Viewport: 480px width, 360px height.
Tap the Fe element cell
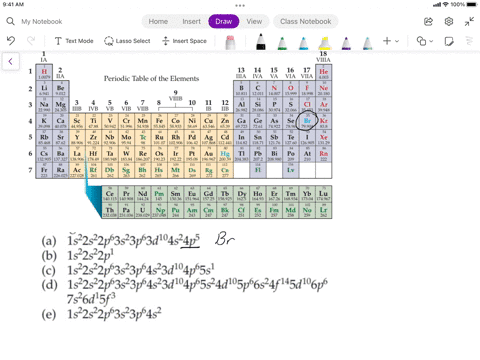159,121
